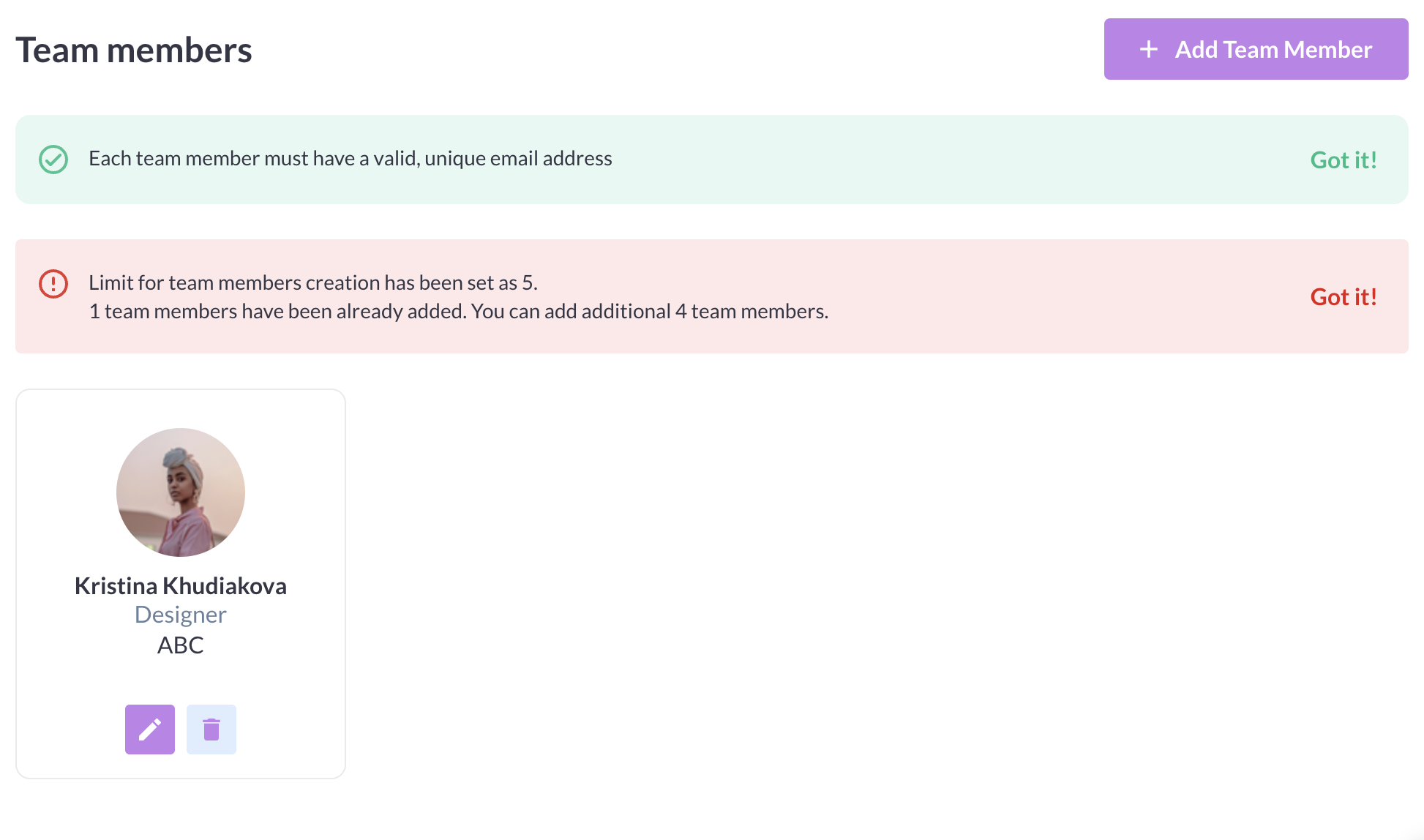Click the green checkmark circle icon
Viewport: 1424px width, 840px height.
pos(53,160)
